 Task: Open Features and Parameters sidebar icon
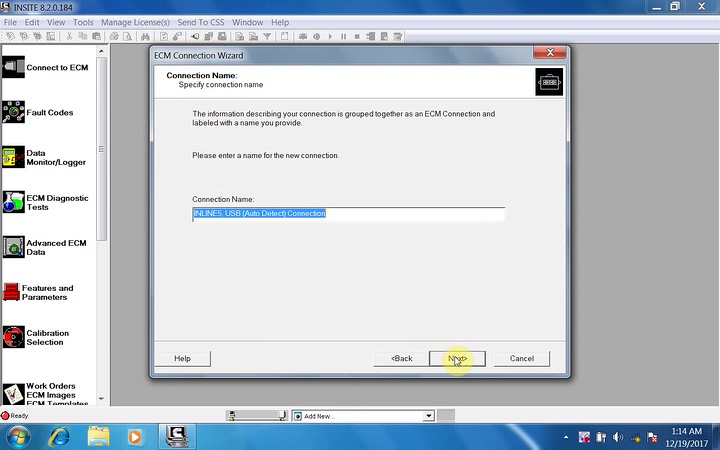click(x=11, y=292)
